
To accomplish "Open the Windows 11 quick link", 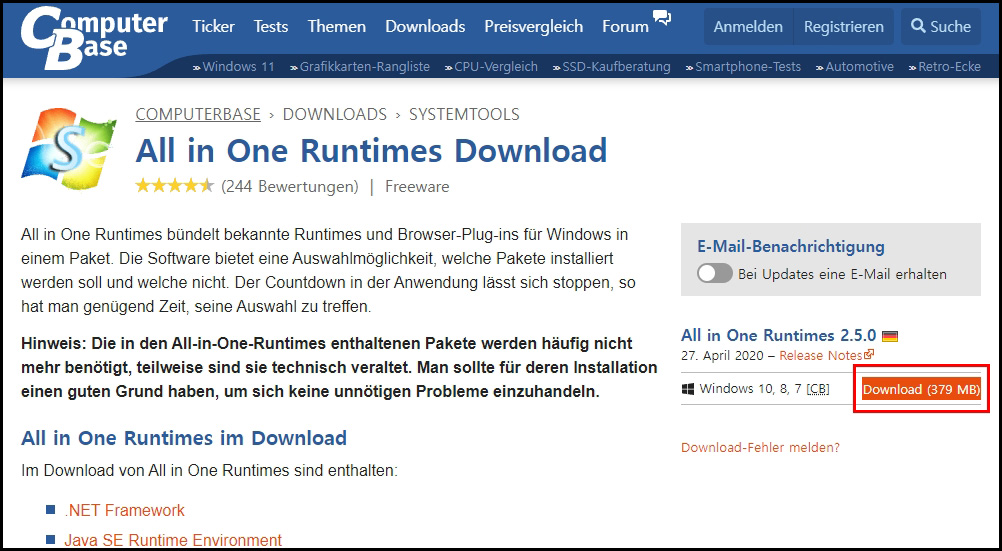I will click(x=238, y=66).
